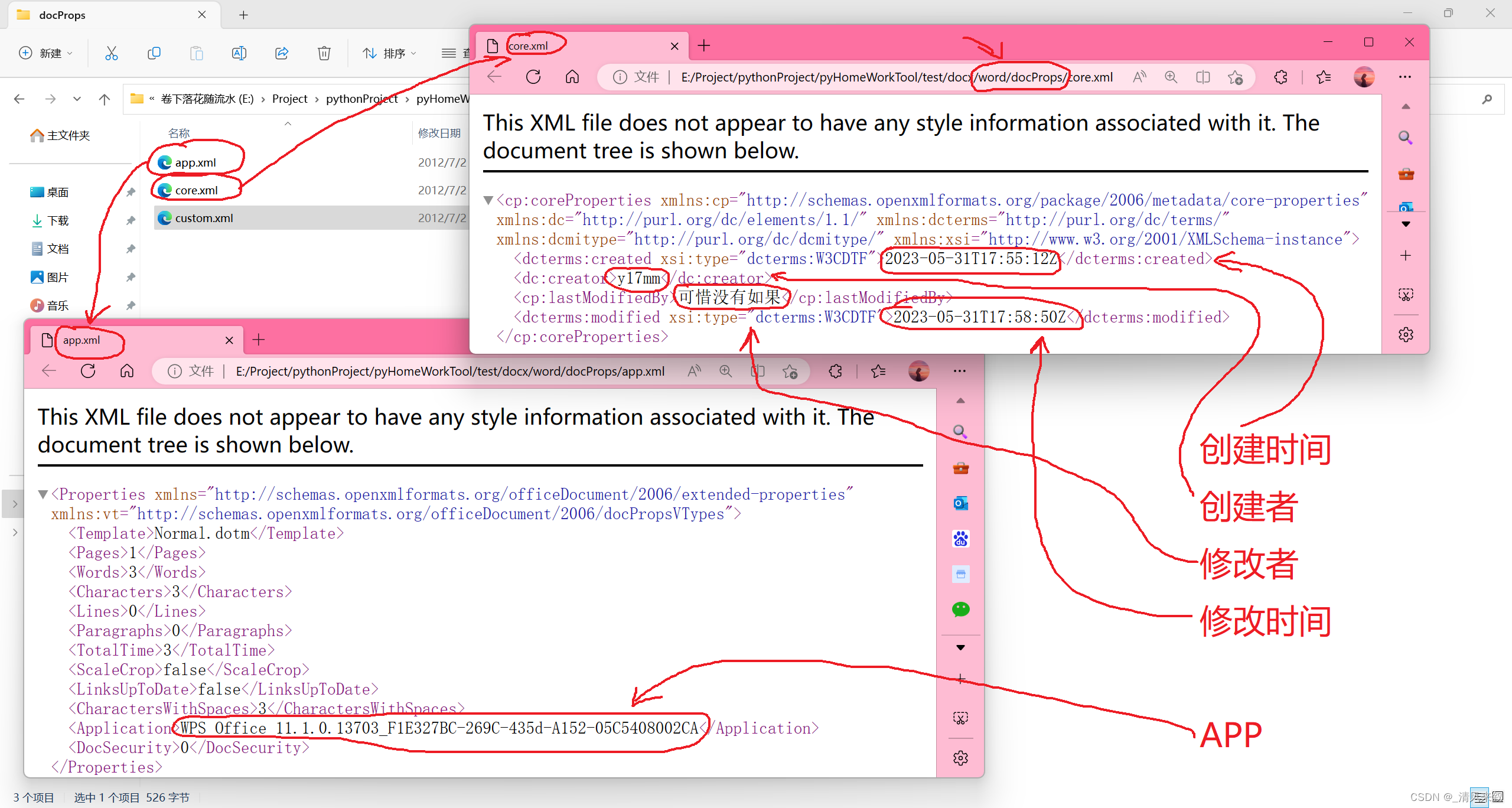Open settings and more menu in core.xml window
The height and width of the screenshot is (808, 1512).
click(1405, 77)
